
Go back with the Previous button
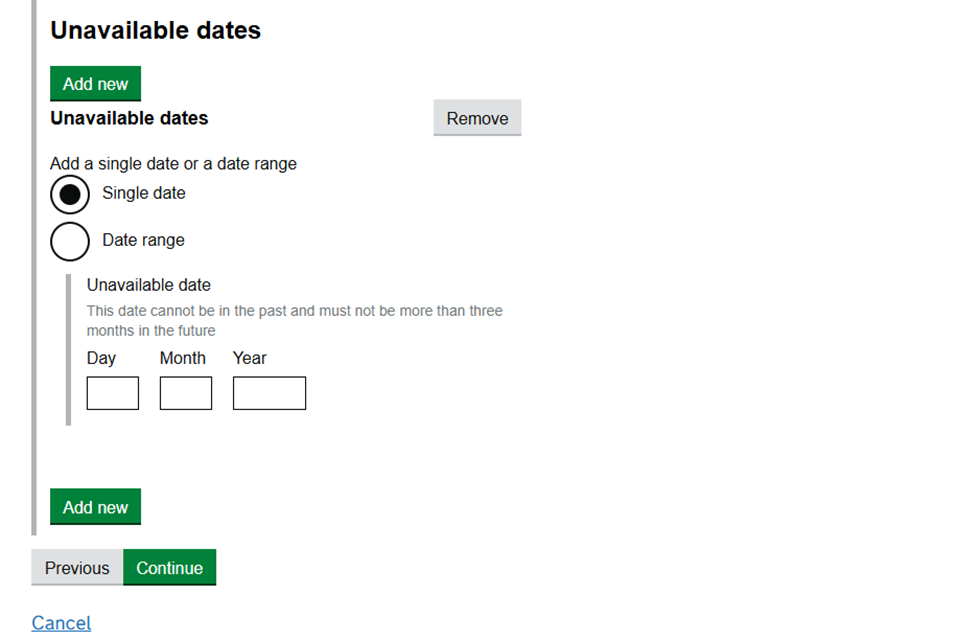[x=77, y=568]
